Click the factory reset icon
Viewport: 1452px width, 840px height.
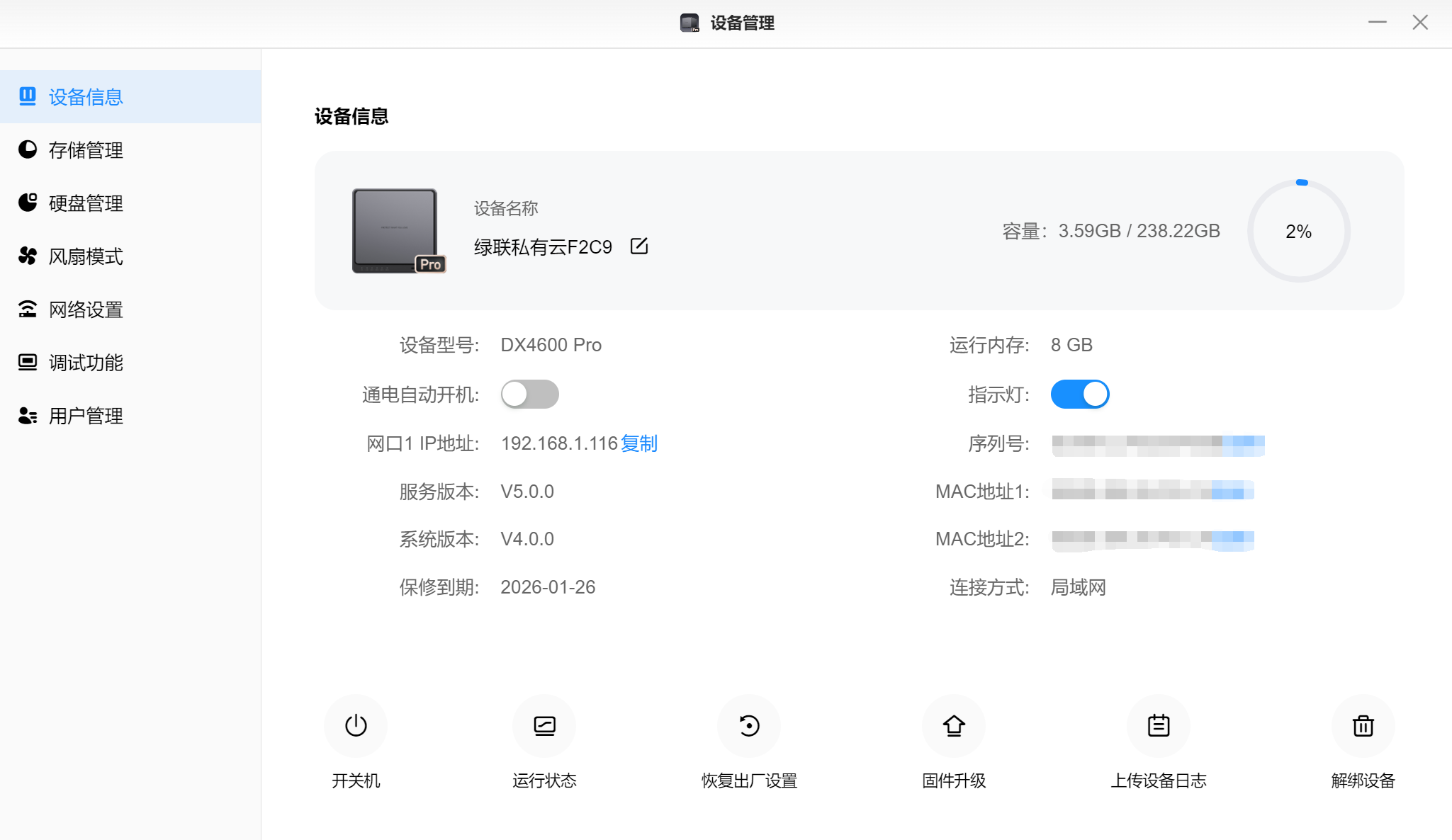coord(749,726)
